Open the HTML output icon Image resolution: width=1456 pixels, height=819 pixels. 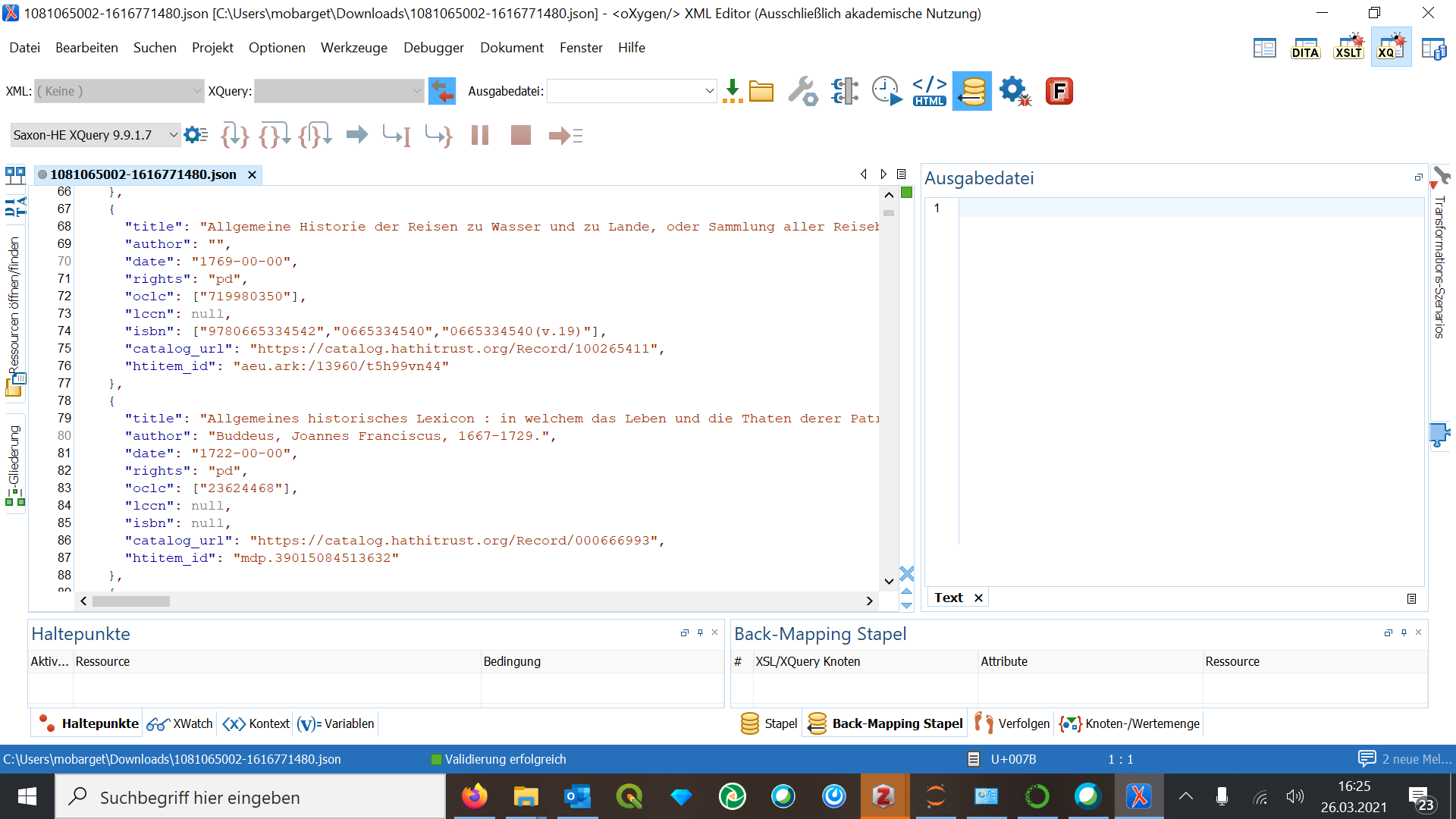(x=929, y=91)
